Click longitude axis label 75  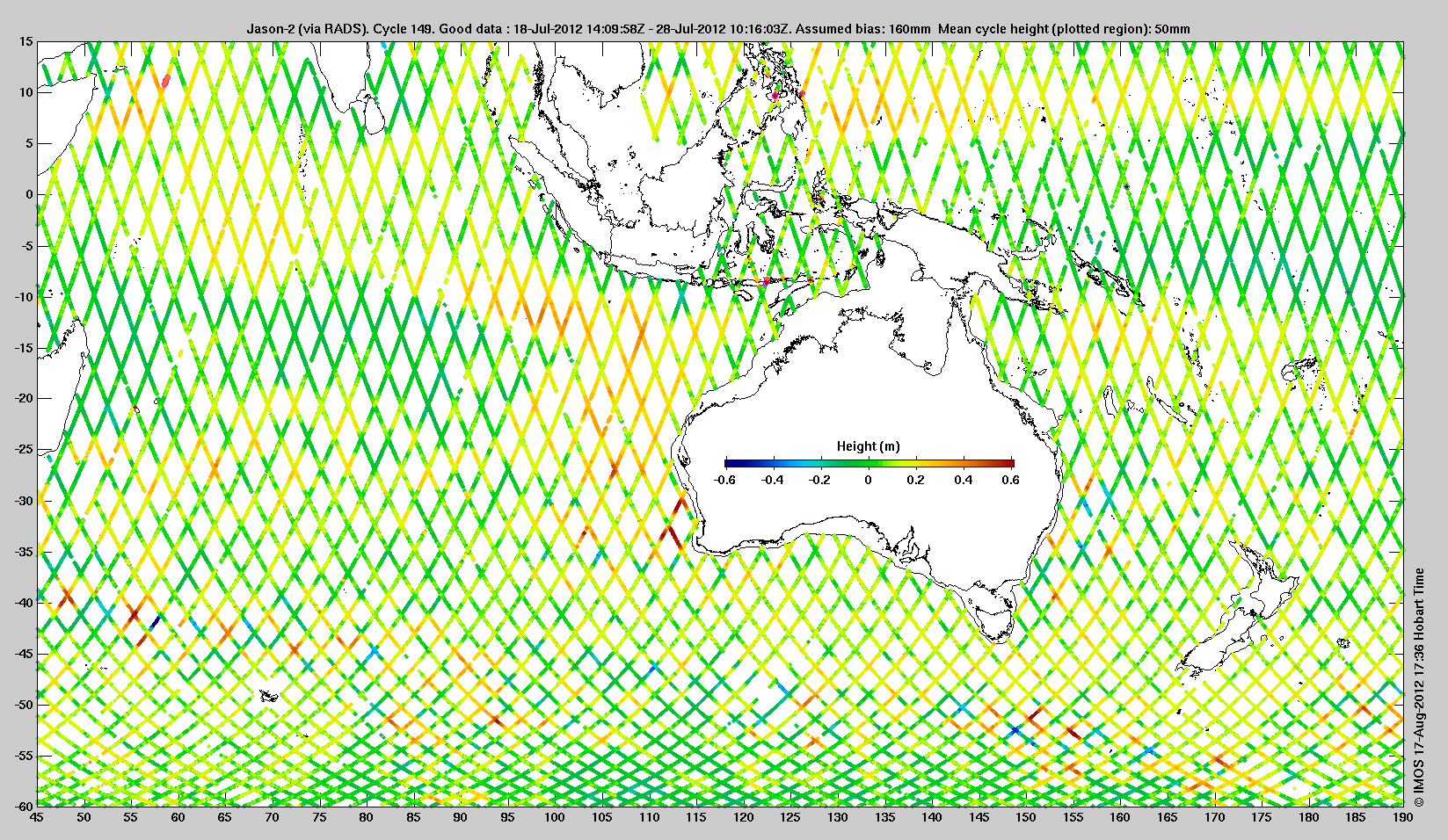pyautogui.click(x=319, y=818)
